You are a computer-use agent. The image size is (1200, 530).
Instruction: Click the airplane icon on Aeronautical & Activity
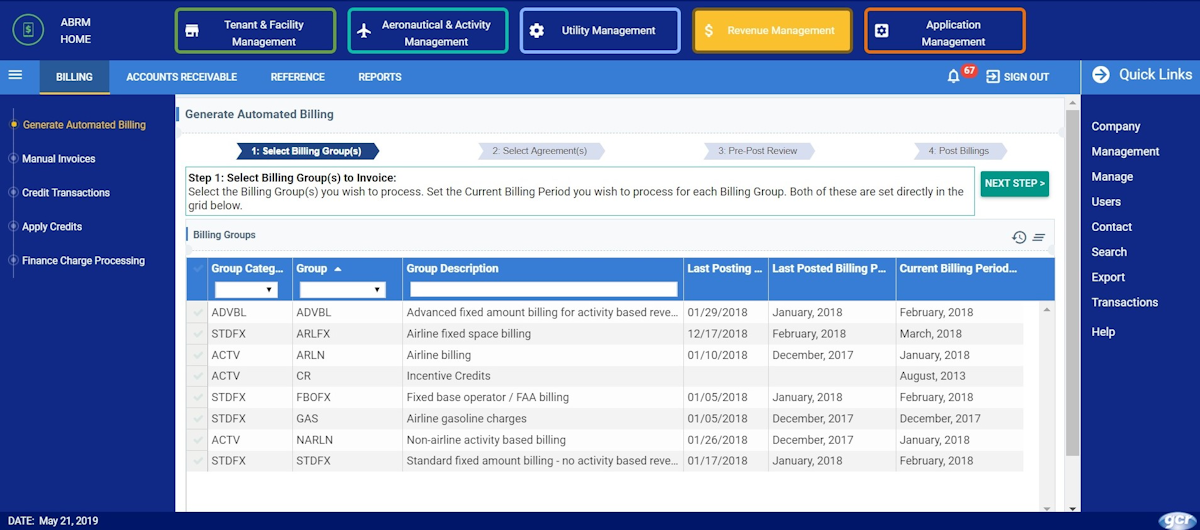[364, 31]
